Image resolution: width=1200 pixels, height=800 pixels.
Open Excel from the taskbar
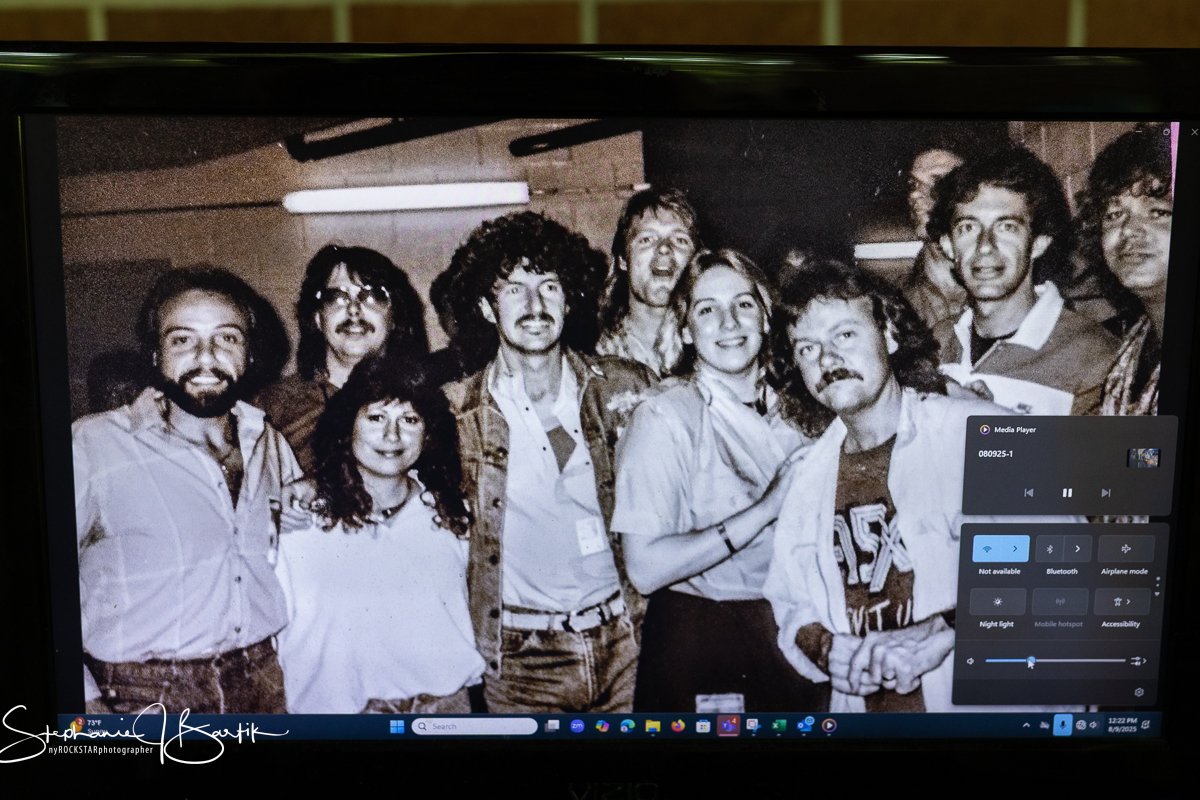pyautogui.click(x=779, y=726)
